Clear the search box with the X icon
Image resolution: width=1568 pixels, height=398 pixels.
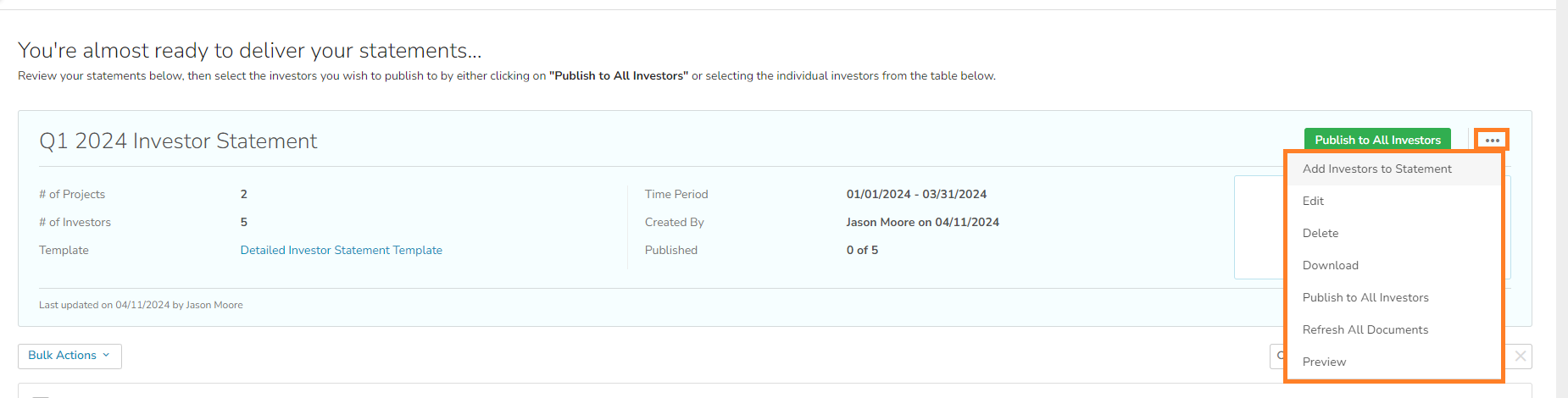(1521, 357)
